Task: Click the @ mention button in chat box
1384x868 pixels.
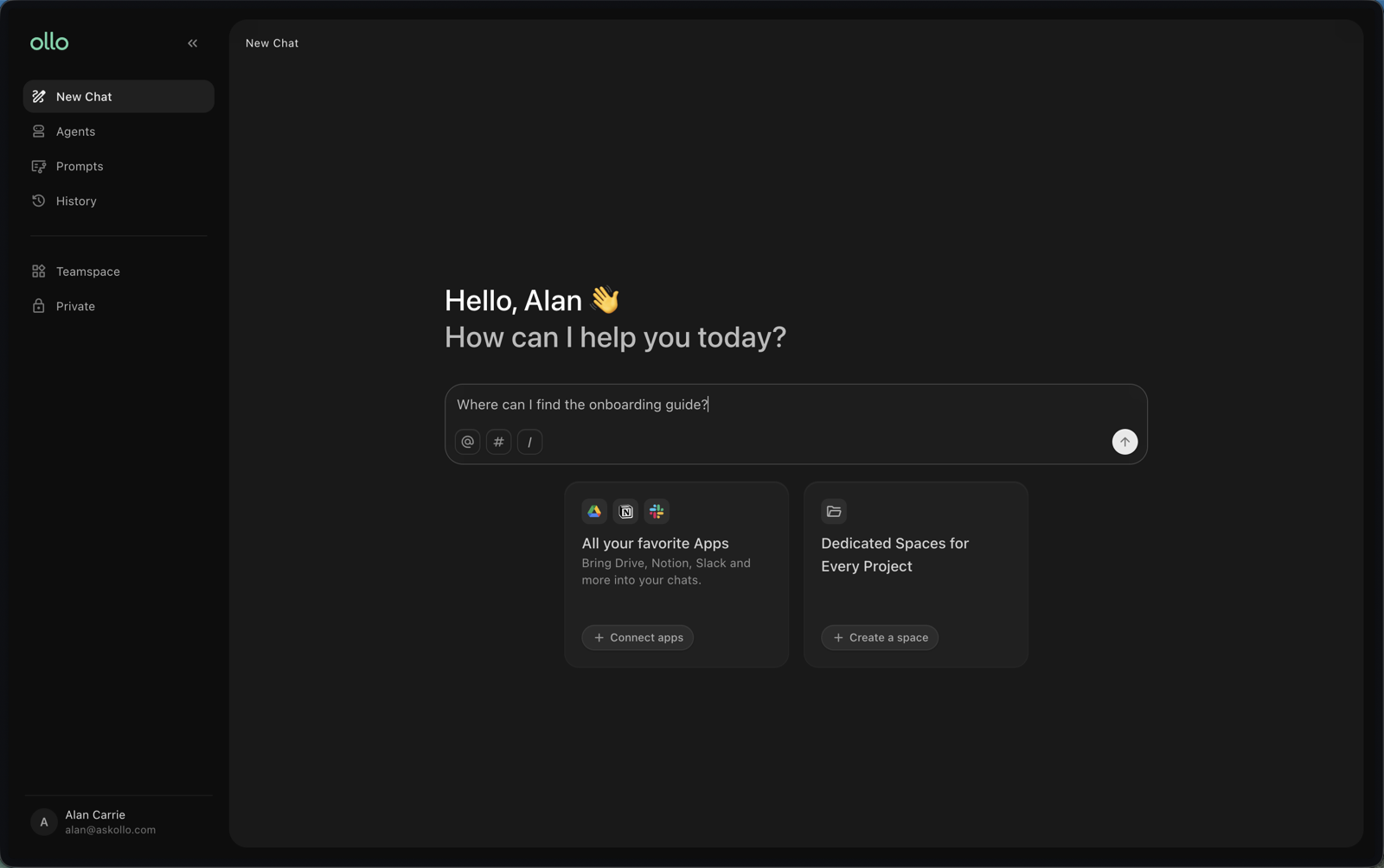Action: point(468,442)
